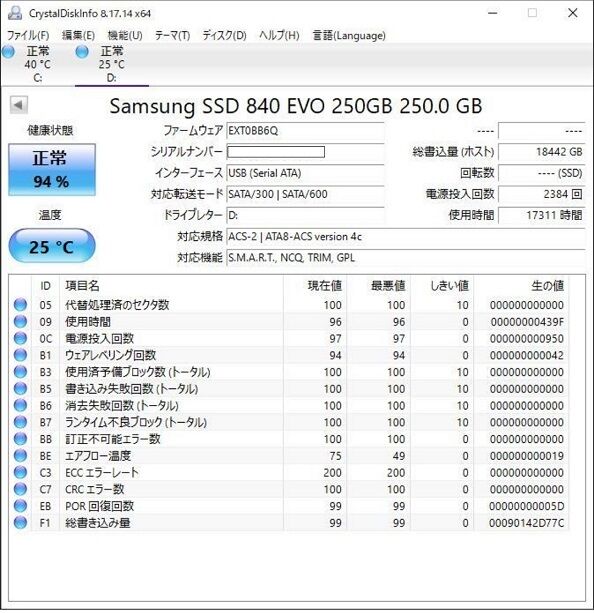
Task: Open the 言語(Language) menu
Action: click(349, 36)
